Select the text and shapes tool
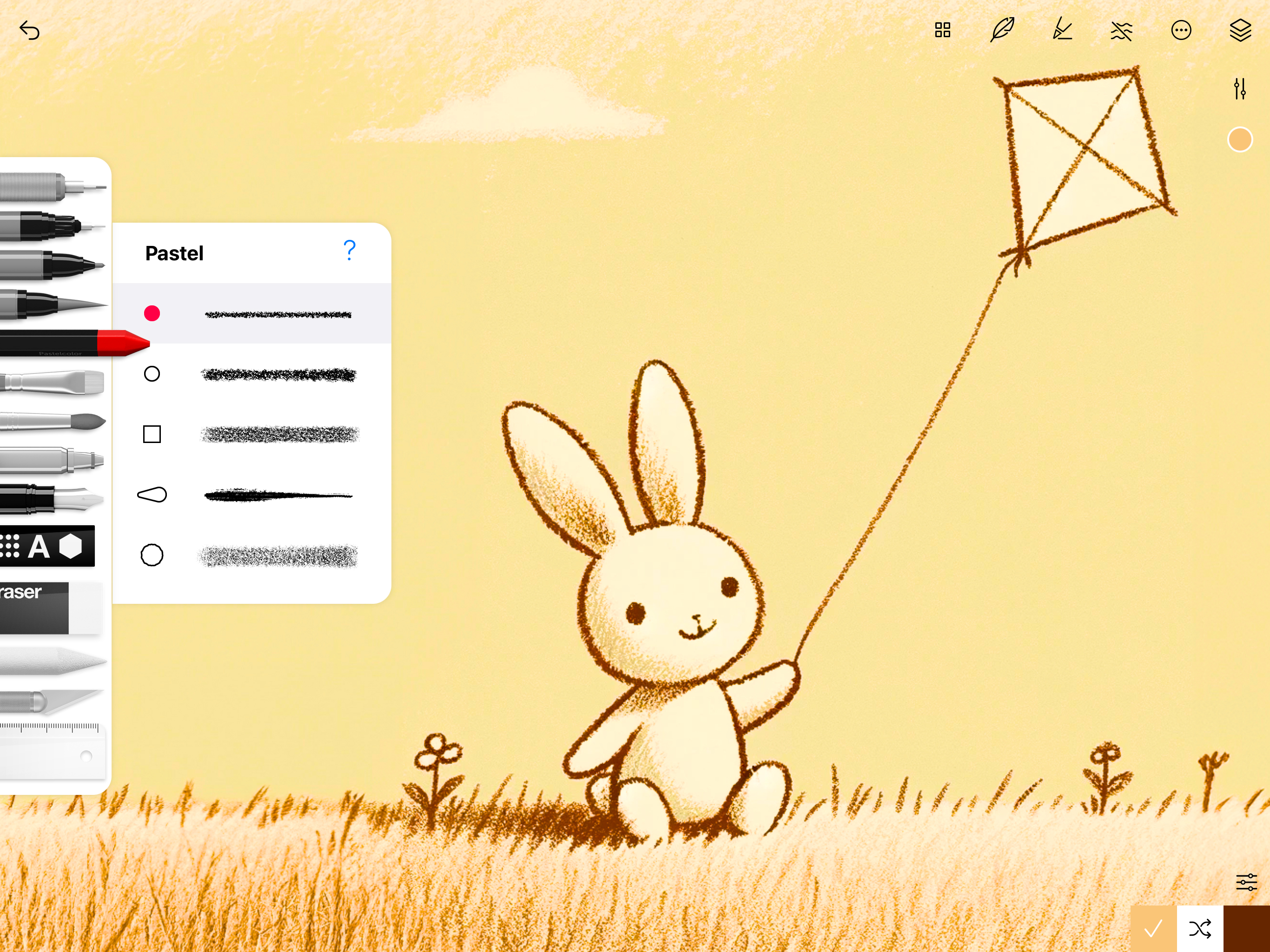1270x952 pixels. [46, 546]
